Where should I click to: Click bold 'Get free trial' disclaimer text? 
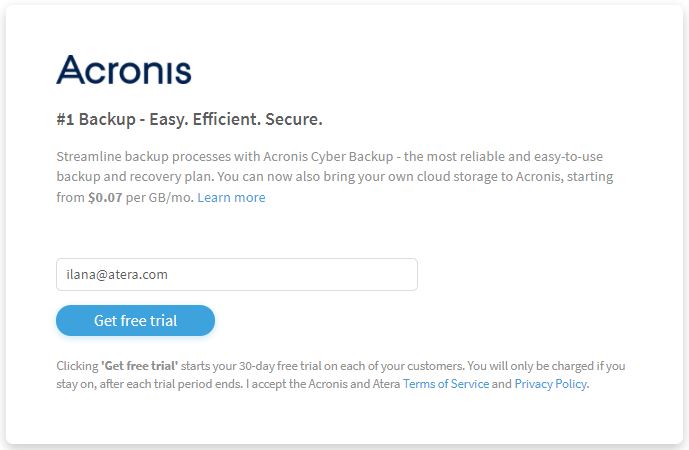pos(140,366)
